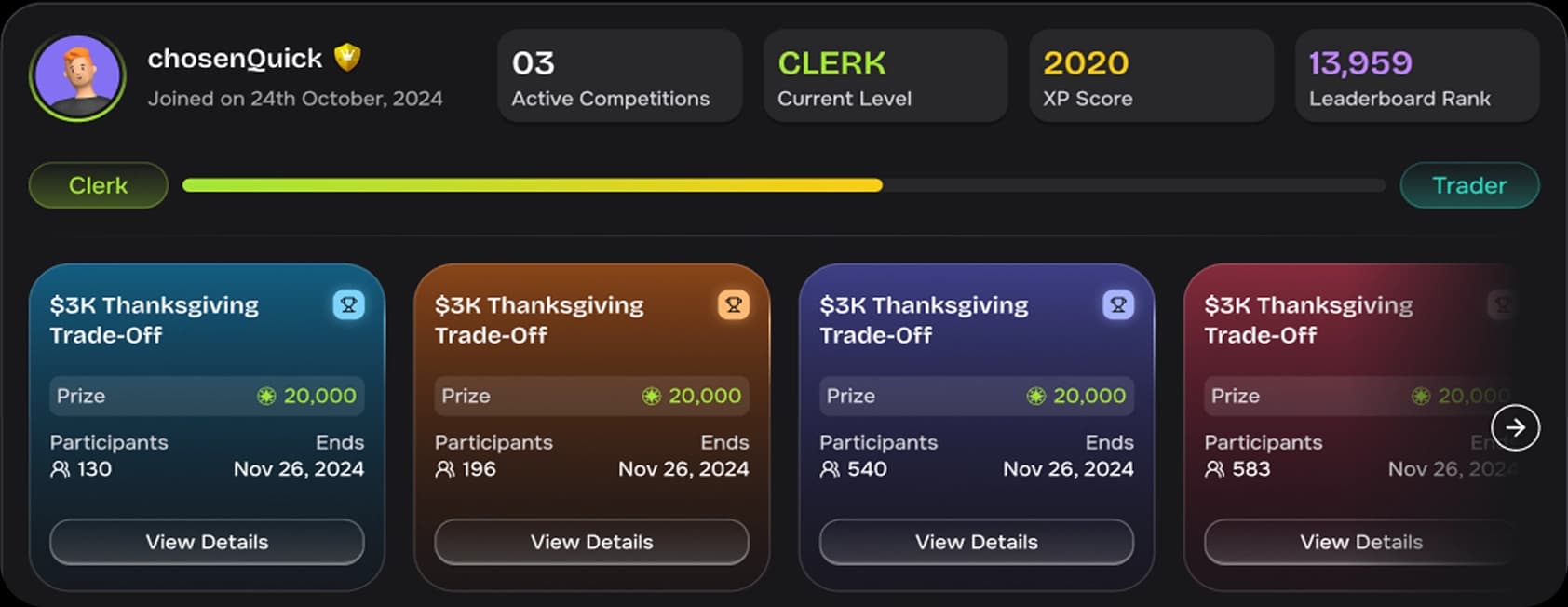Click trophy icon on purple competition card
This screenshot has width=1568, height=607.
click(x=1118, y=304)
